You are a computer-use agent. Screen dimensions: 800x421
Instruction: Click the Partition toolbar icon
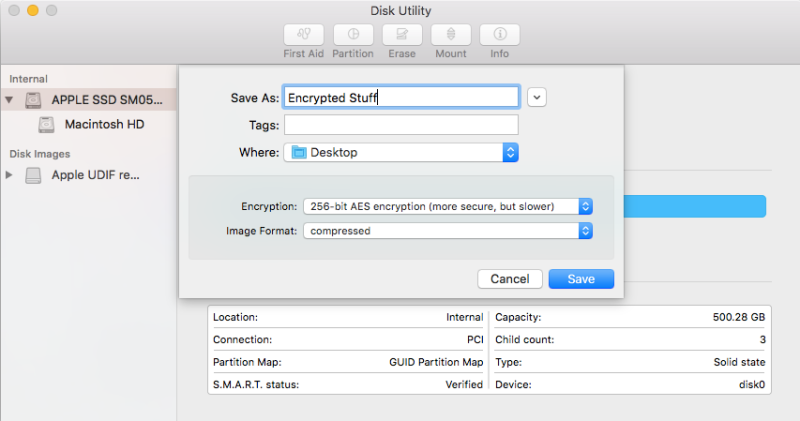[353, 35]
